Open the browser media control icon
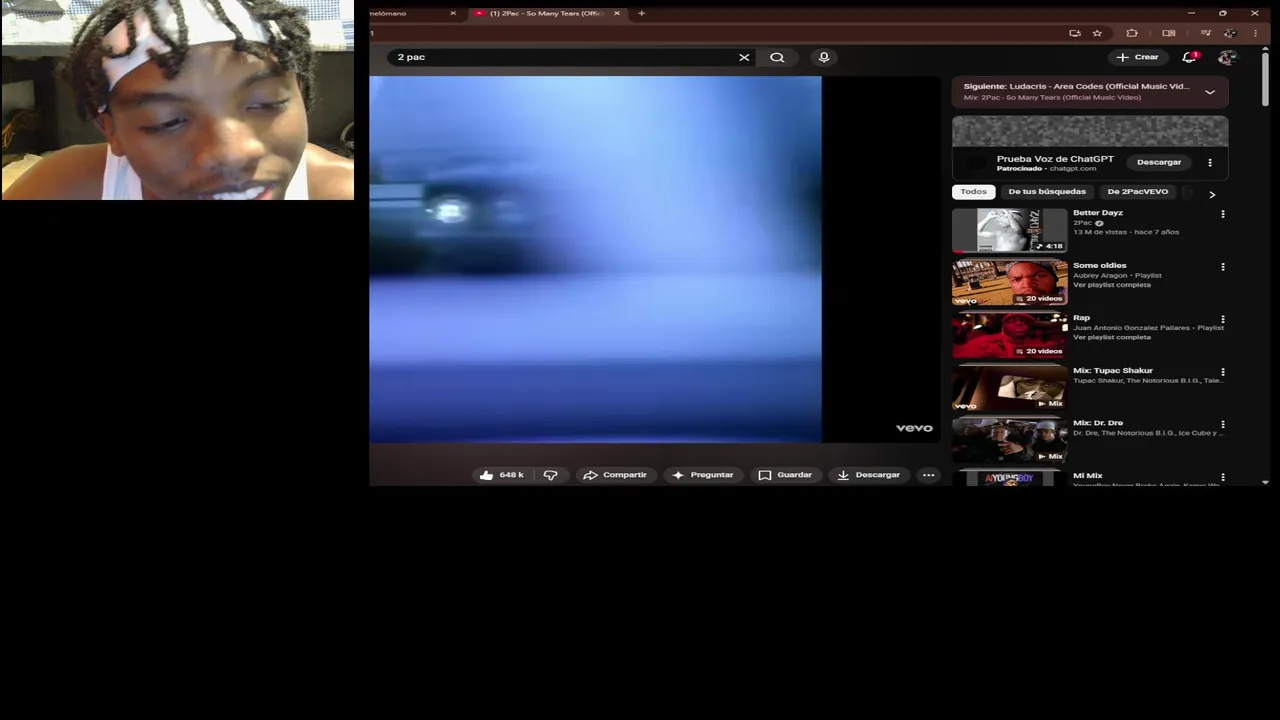The height and width of the screenshot is (720, 1280). 1206,33
